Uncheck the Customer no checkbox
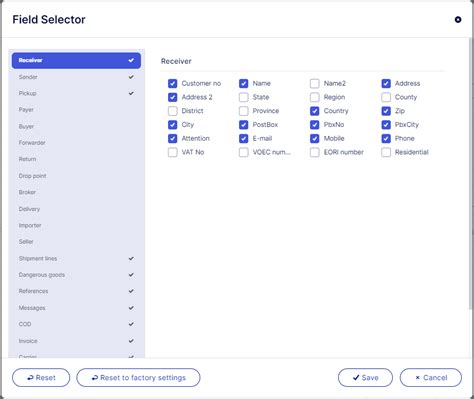Screen dimensions: 474x399 (x=173, y=83)
